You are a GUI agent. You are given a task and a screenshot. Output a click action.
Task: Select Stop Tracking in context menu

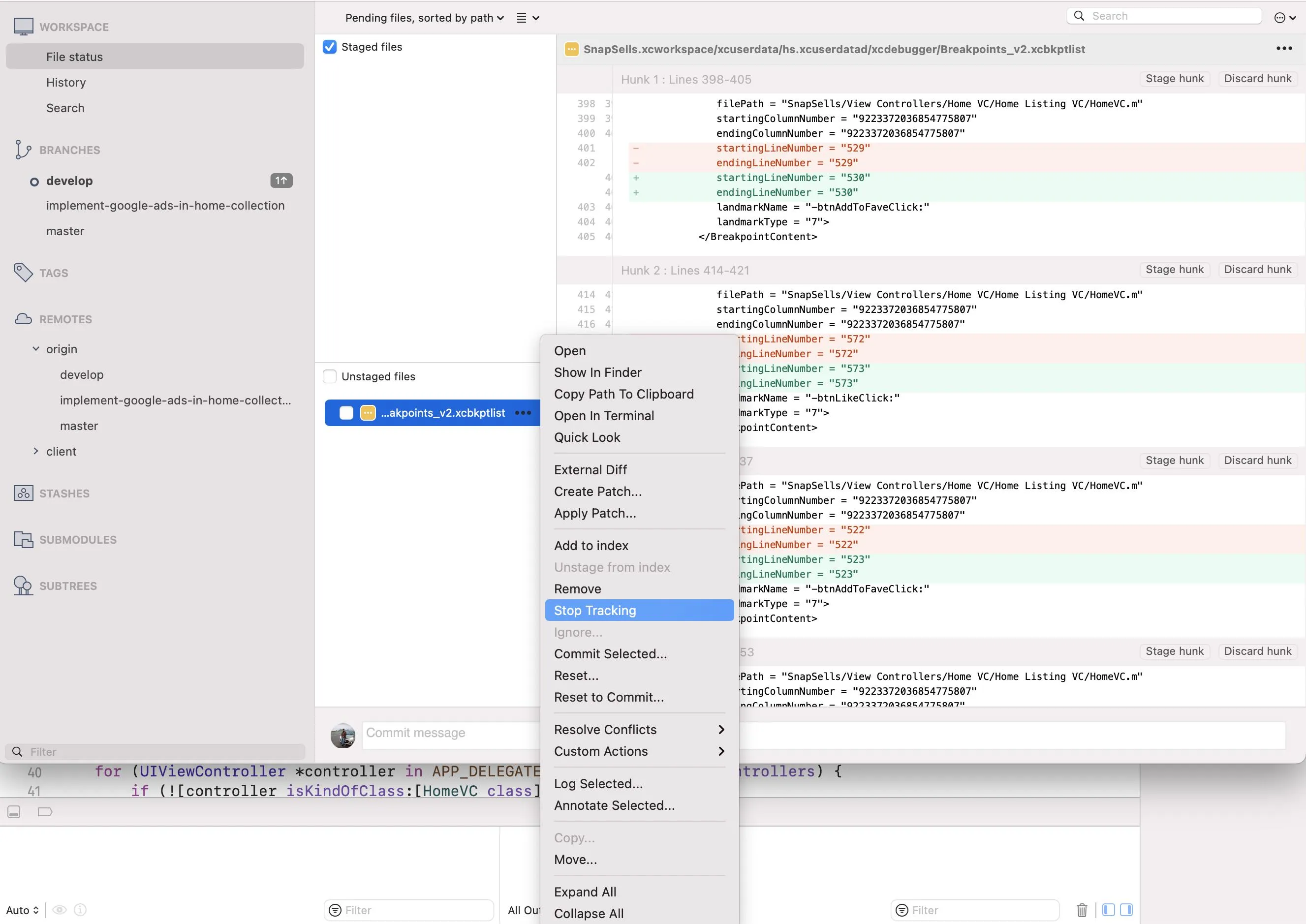594,610
